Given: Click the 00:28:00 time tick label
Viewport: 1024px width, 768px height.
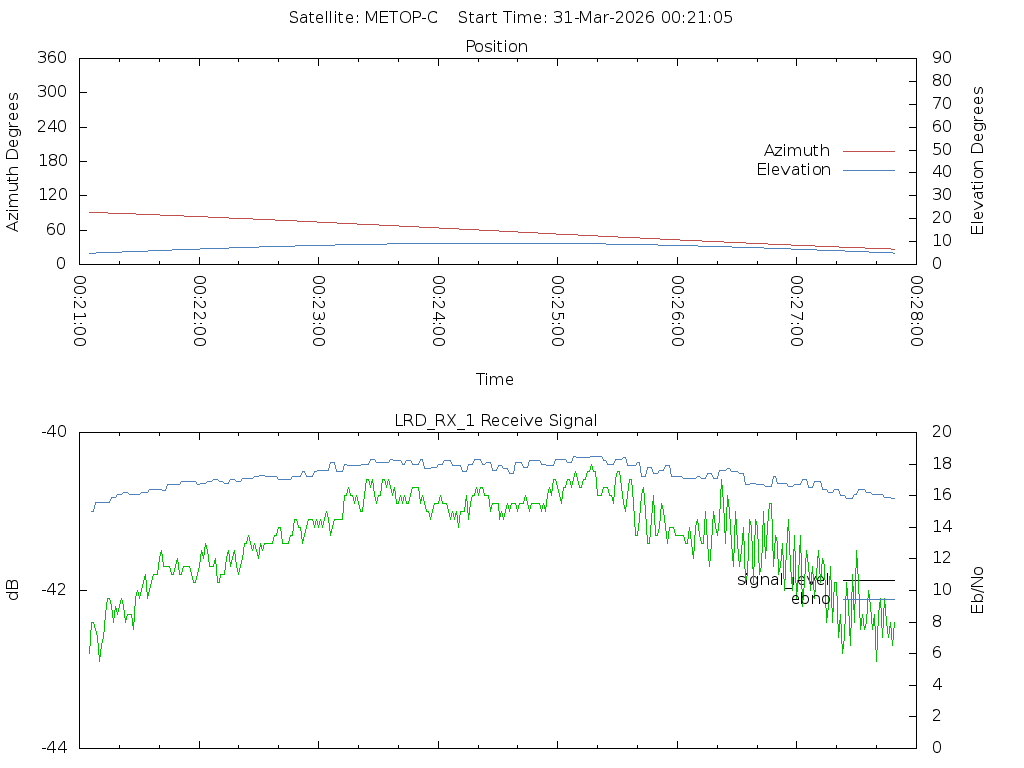Looking at the screenshot, I should click(915, 311).
